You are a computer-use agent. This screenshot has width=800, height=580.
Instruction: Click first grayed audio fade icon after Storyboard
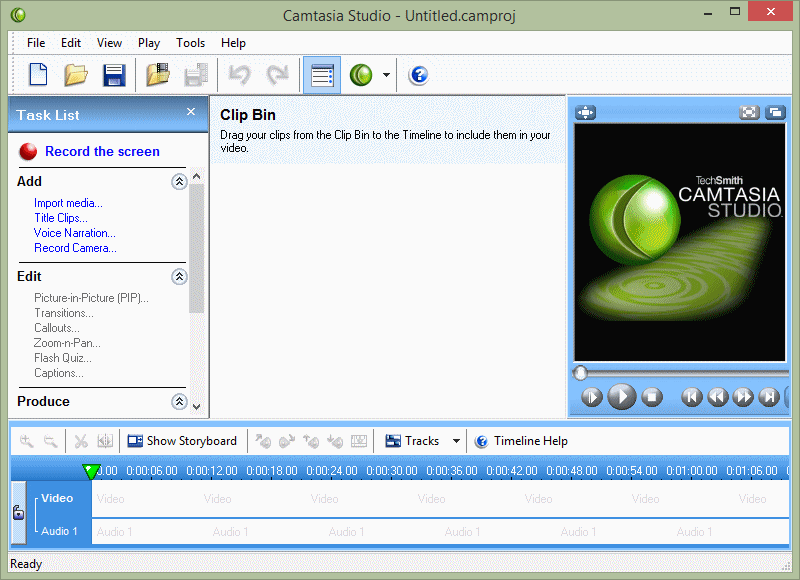point(263,441)
